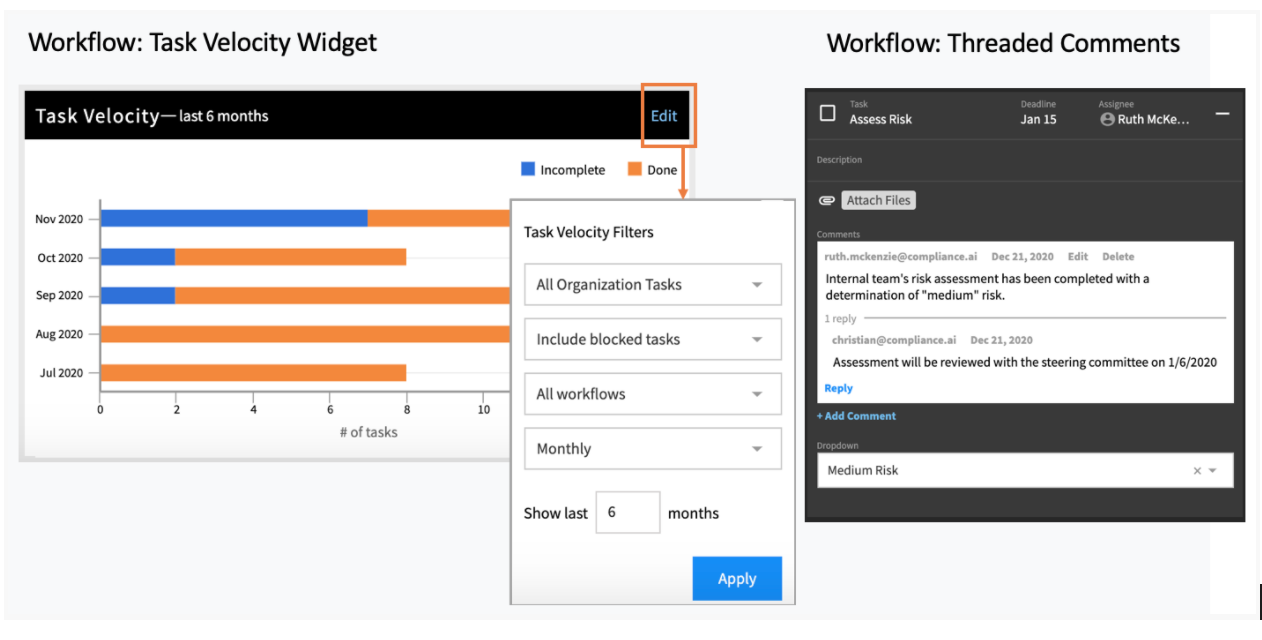The image size is (1262, 640).
Task: Click Edit on ruth.mckenzie's comment
Action: point(1077,257)
